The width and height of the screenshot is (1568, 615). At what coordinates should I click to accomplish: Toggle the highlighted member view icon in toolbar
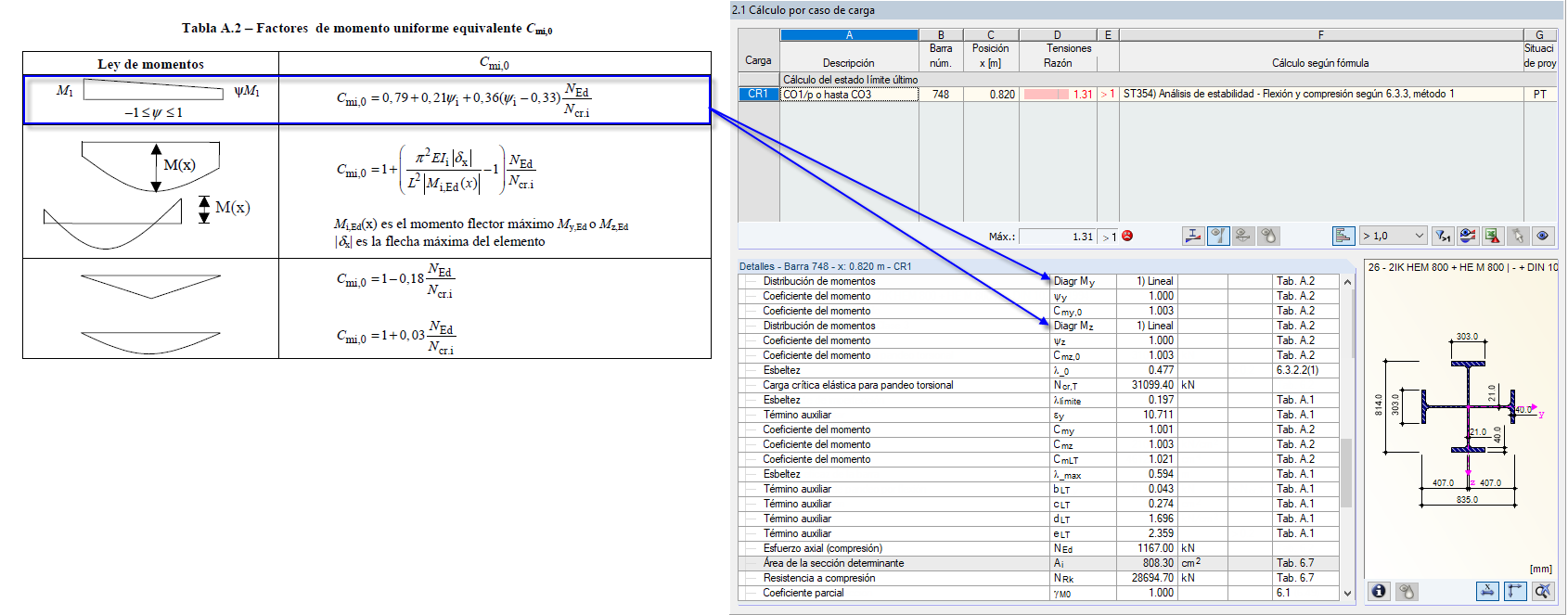coord(1219,236)
